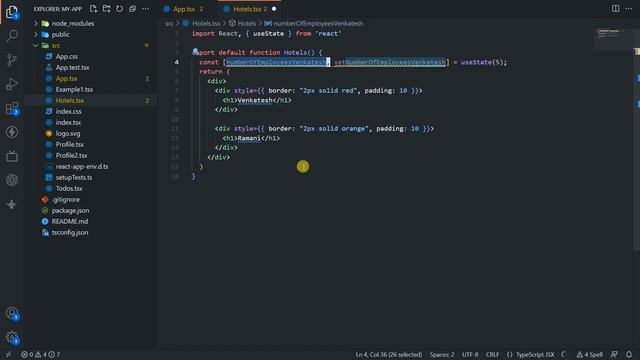Change end of line sequence CRLF
Screen dimensions: 640x360
(492, 354)
